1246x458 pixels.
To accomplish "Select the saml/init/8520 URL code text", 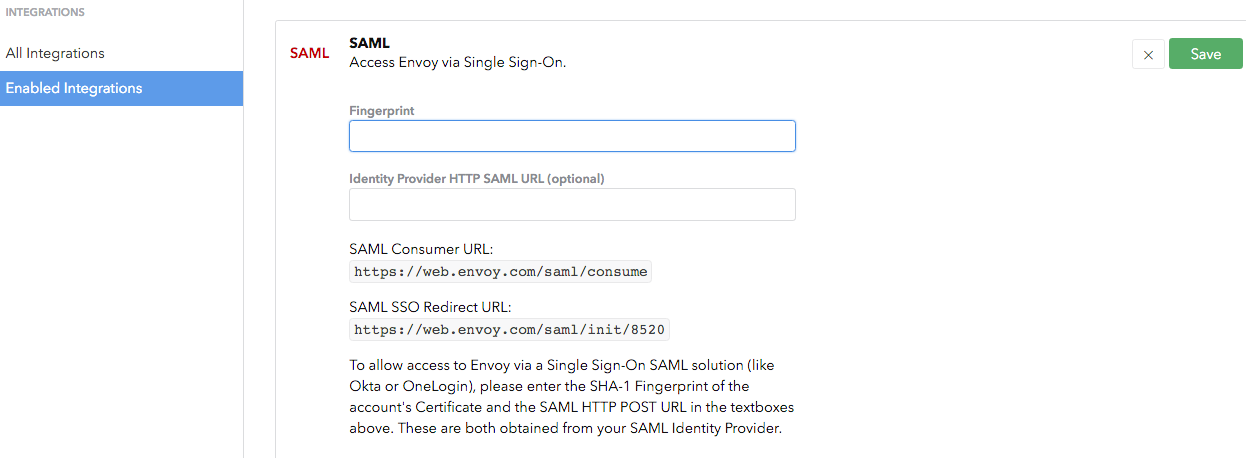I will coord(510,329).
